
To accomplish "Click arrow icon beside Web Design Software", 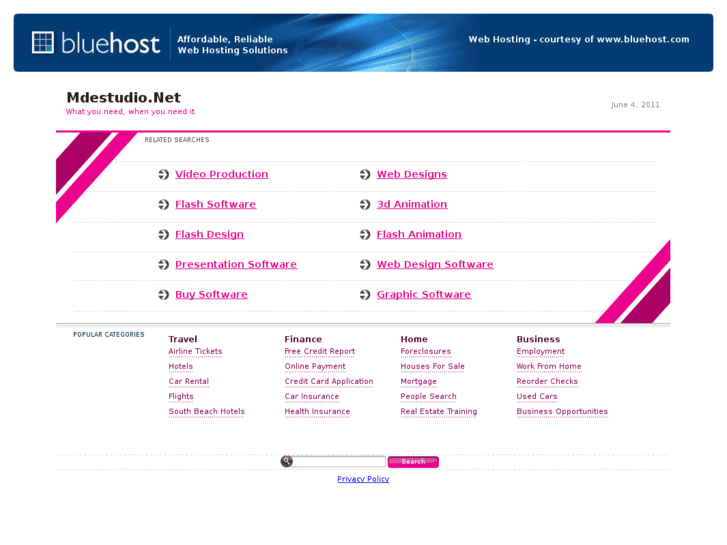I will pos(365,264).
